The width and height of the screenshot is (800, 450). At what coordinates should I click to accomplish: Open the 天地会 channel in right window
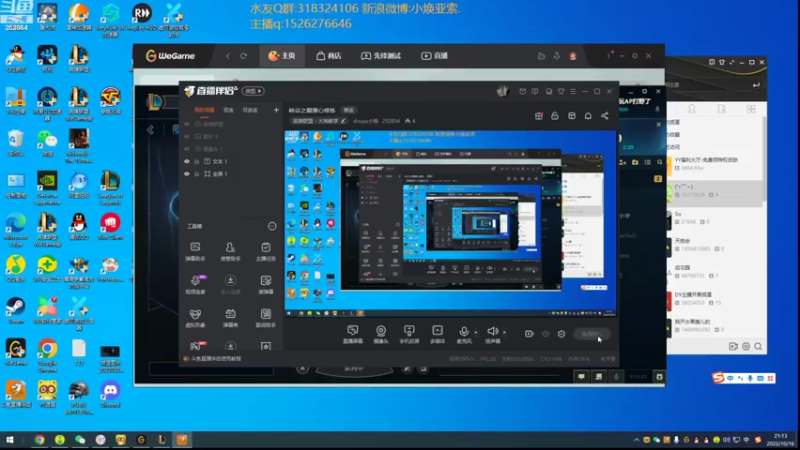(x=714, y=244)
